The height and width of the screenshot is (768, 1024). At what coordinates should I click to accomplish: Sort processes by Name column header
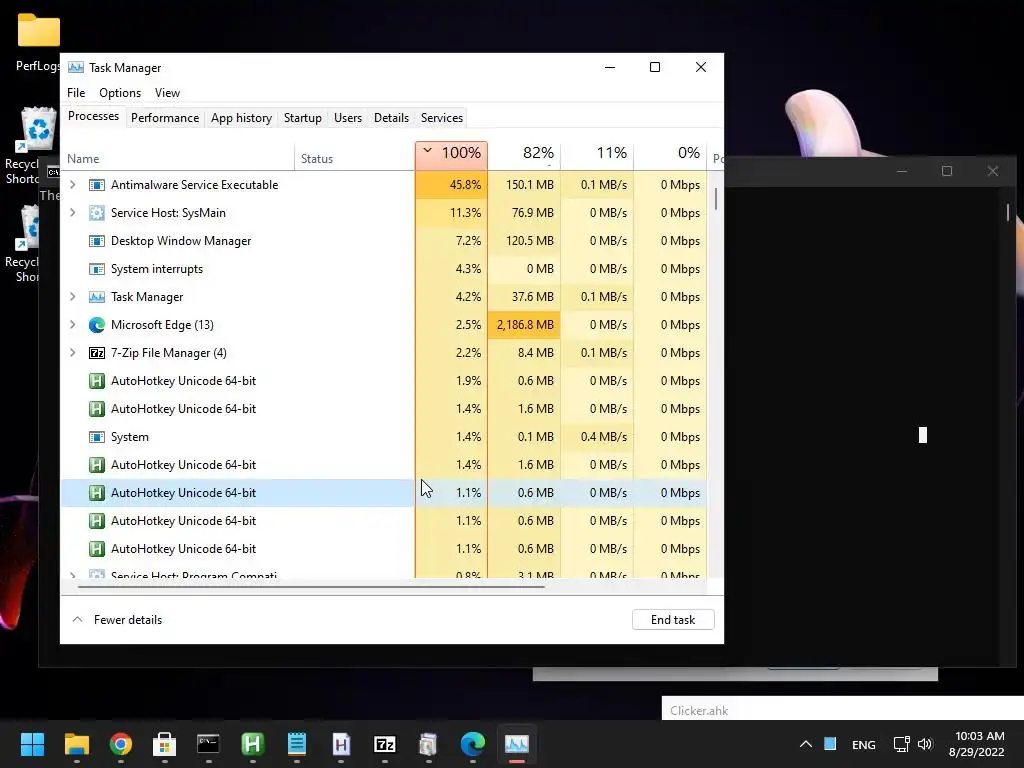pyautogui.click(x=178, y=158)
